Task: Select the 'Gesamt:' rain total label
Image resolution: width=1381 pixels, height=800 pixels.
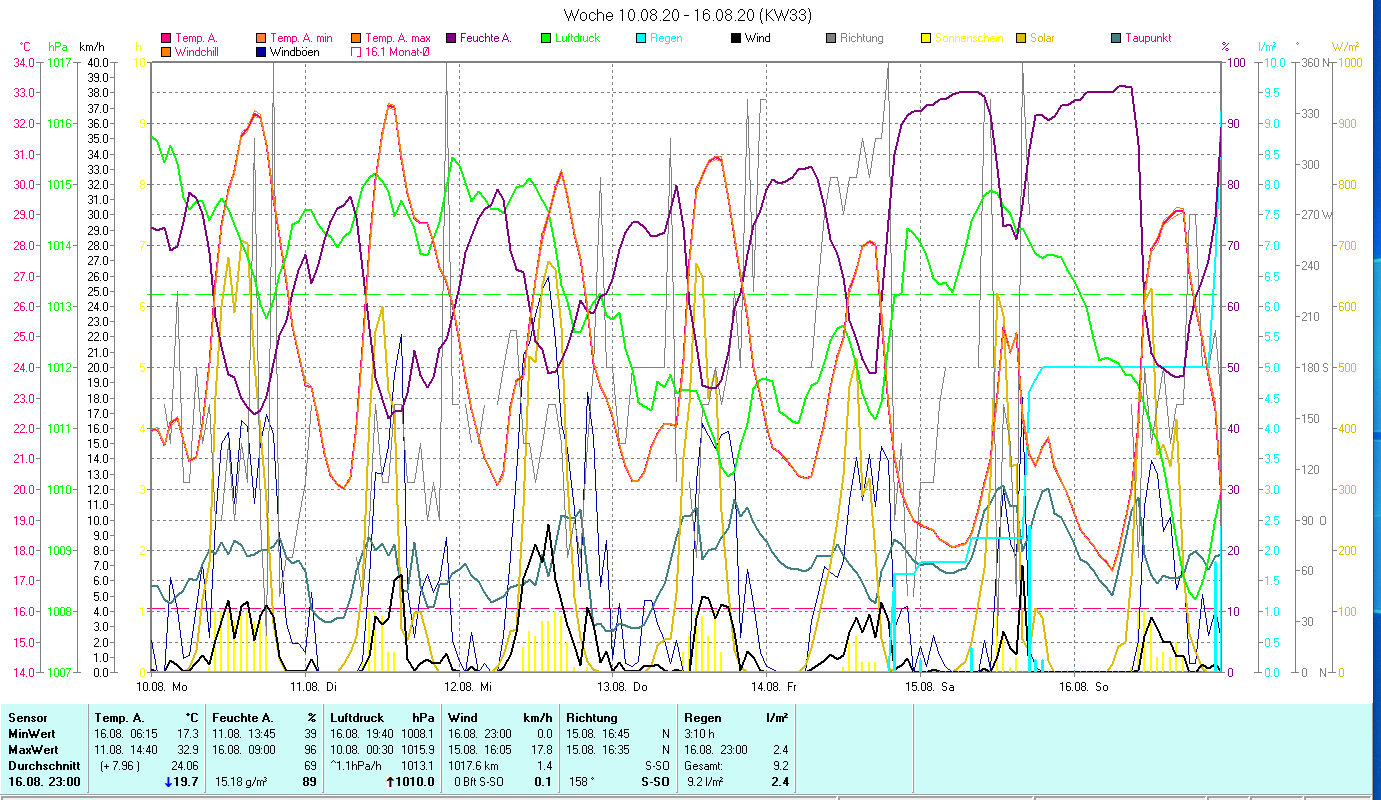Action: [704, 766]
